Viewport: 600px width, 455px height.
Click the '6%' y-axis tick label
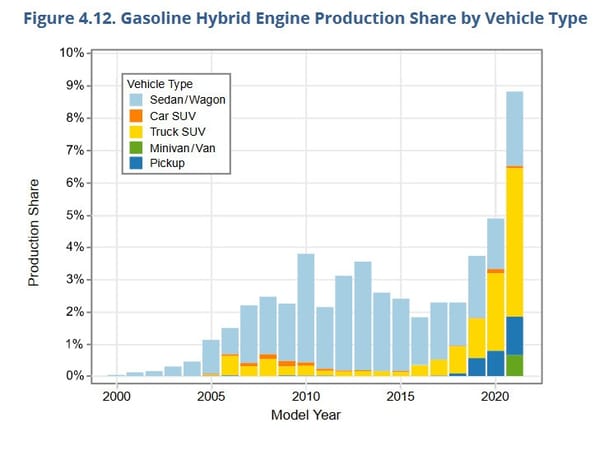(x=75, y=183)
